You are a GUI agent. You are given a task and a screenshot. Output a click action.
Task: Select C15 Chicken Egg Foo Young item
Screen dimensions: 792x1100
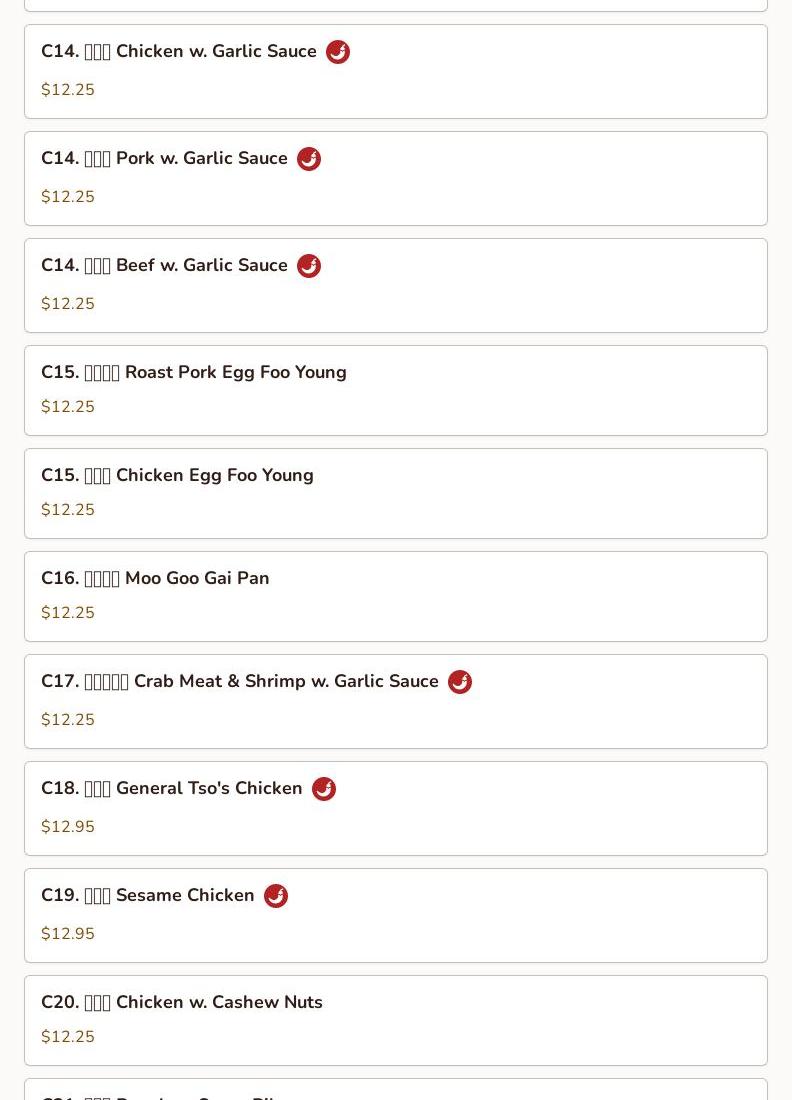click(396, 494)
